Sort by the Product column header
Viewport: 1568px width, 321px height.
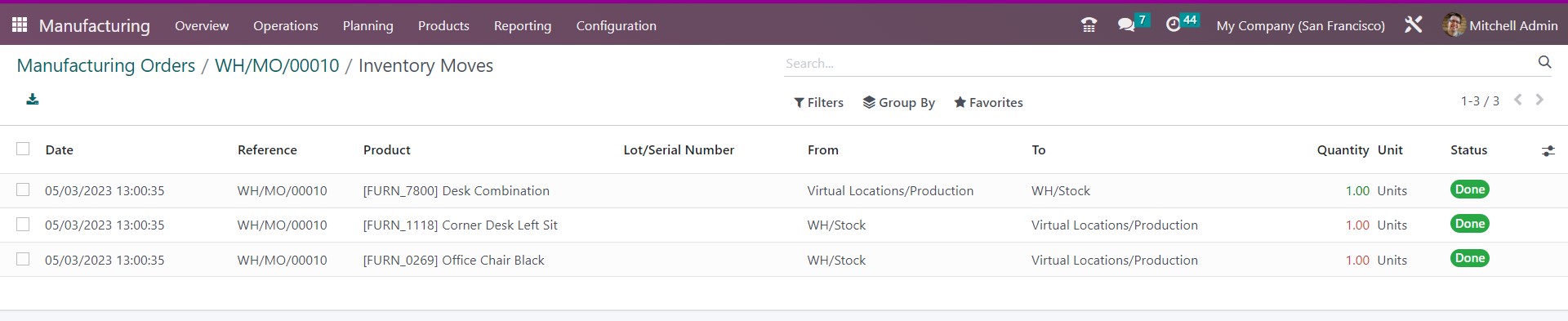(387, 150)
